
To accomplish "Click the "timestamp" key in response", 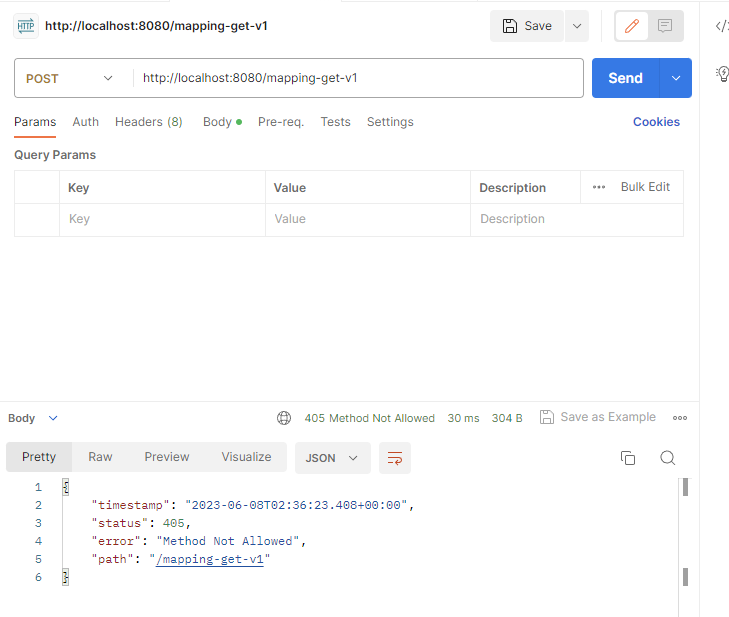I will (131, 505).
